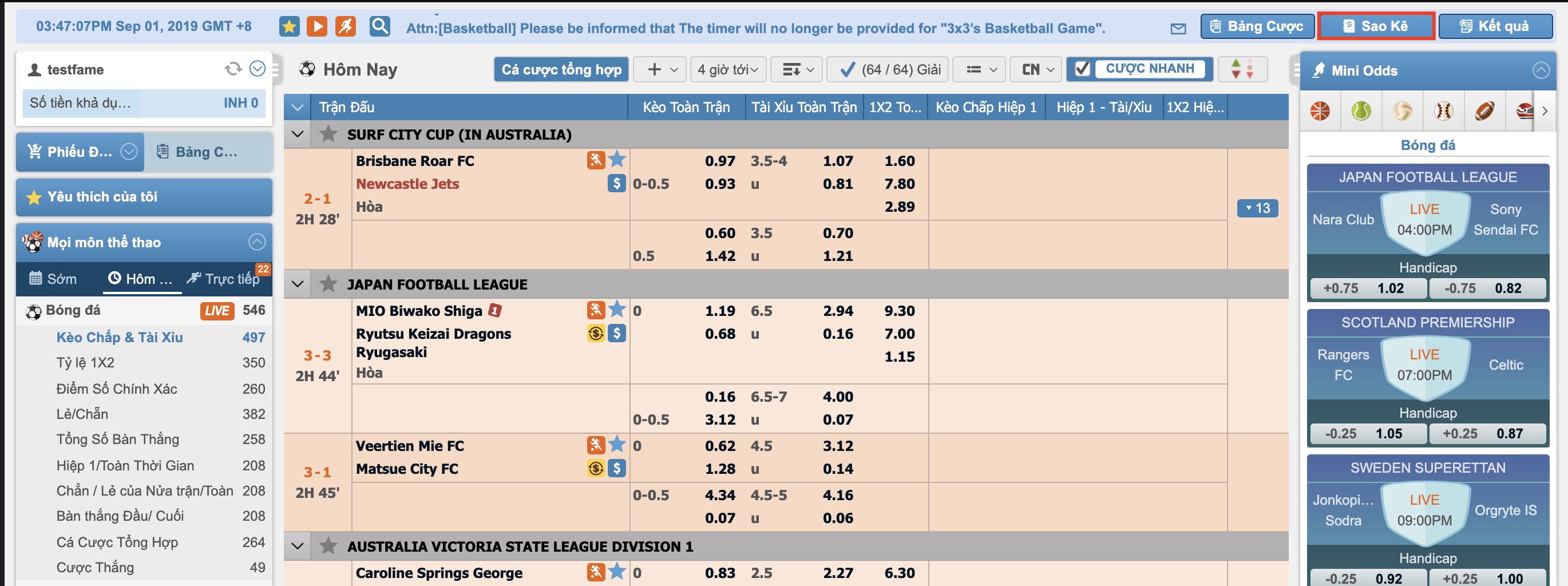Favorite the Surf City Cup league star
The height and width of the screenshot is (586, 1568).
[x=328, y=134]
